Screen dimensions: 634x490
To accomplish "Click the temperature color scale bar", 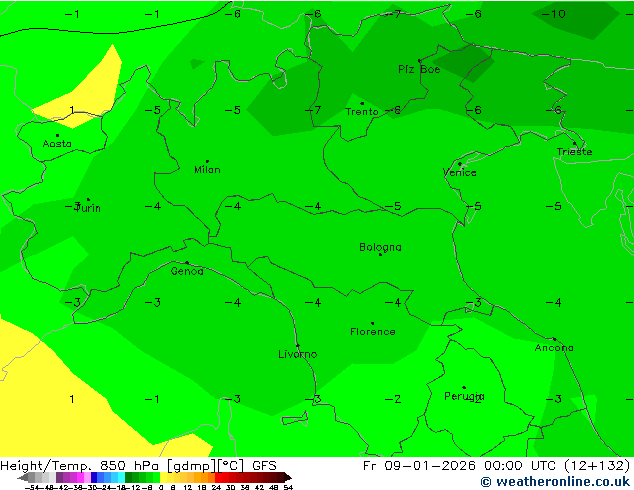I will coord(154,477).
